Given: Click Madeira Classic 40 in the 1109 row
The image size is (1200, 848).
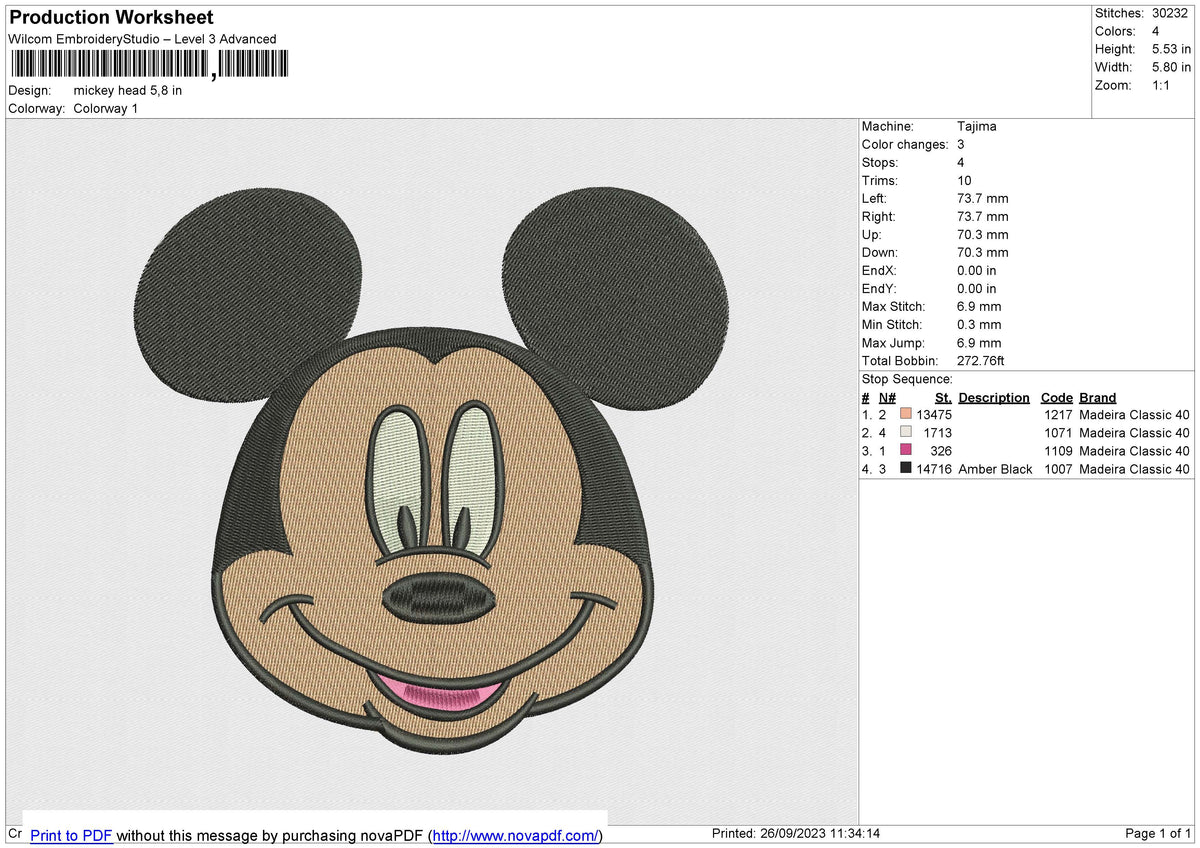Looking at the screenshot, I should 1135,450.
